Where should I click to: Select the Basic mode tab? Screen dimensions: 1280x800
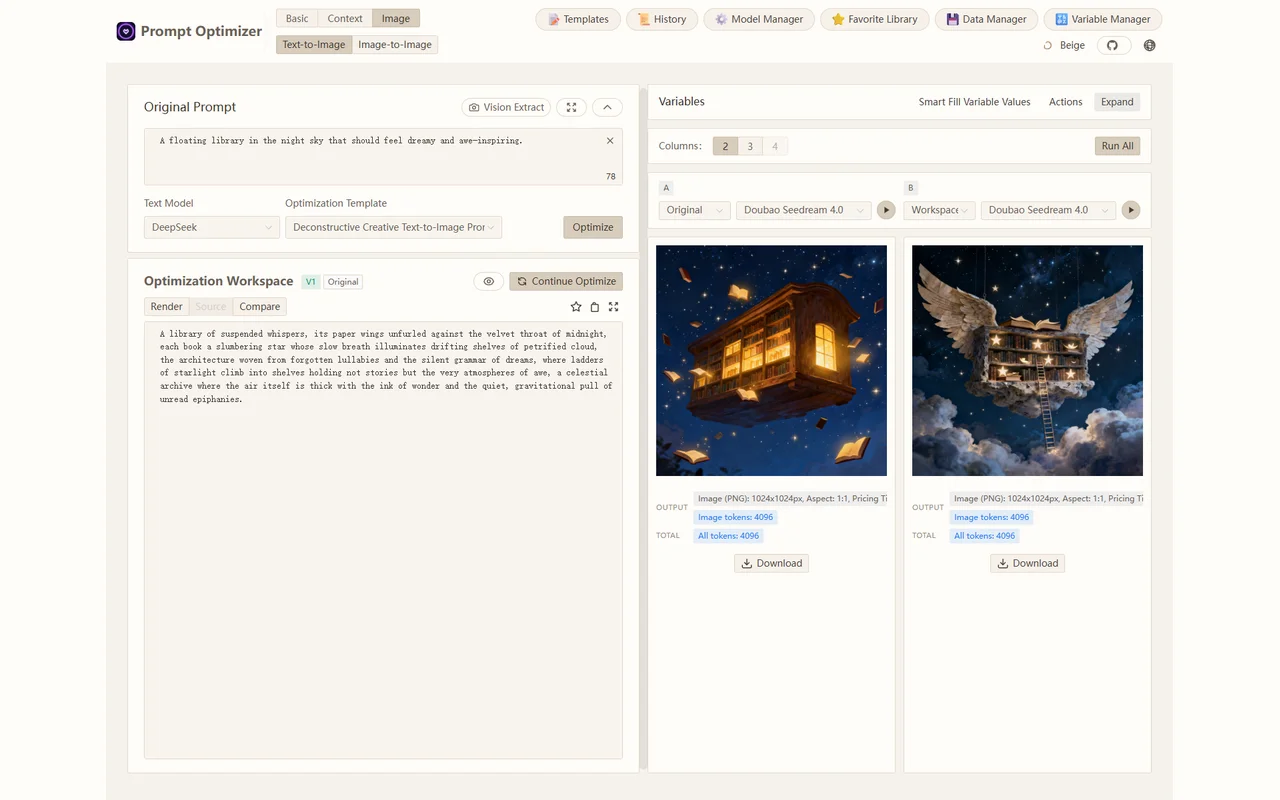coord(297,18)
